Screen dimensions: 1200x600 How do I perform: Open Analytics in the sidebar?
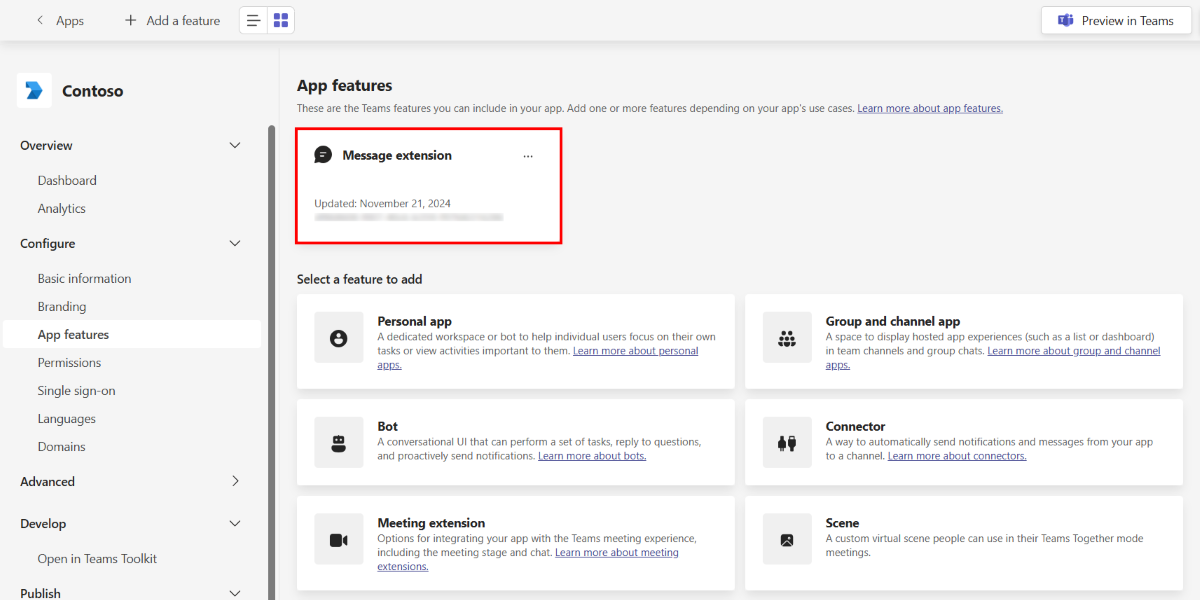click(62, 209)
